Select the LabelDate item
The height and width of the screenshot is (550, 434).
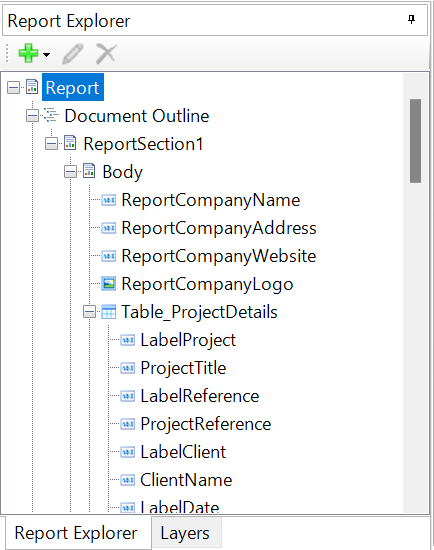click(x=180, y=507)
